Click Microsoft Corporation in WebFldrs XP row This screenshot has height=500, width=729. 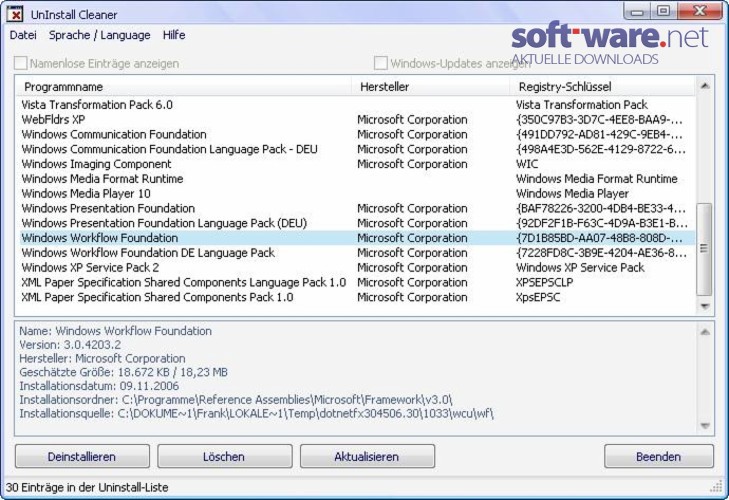[412, 120]
